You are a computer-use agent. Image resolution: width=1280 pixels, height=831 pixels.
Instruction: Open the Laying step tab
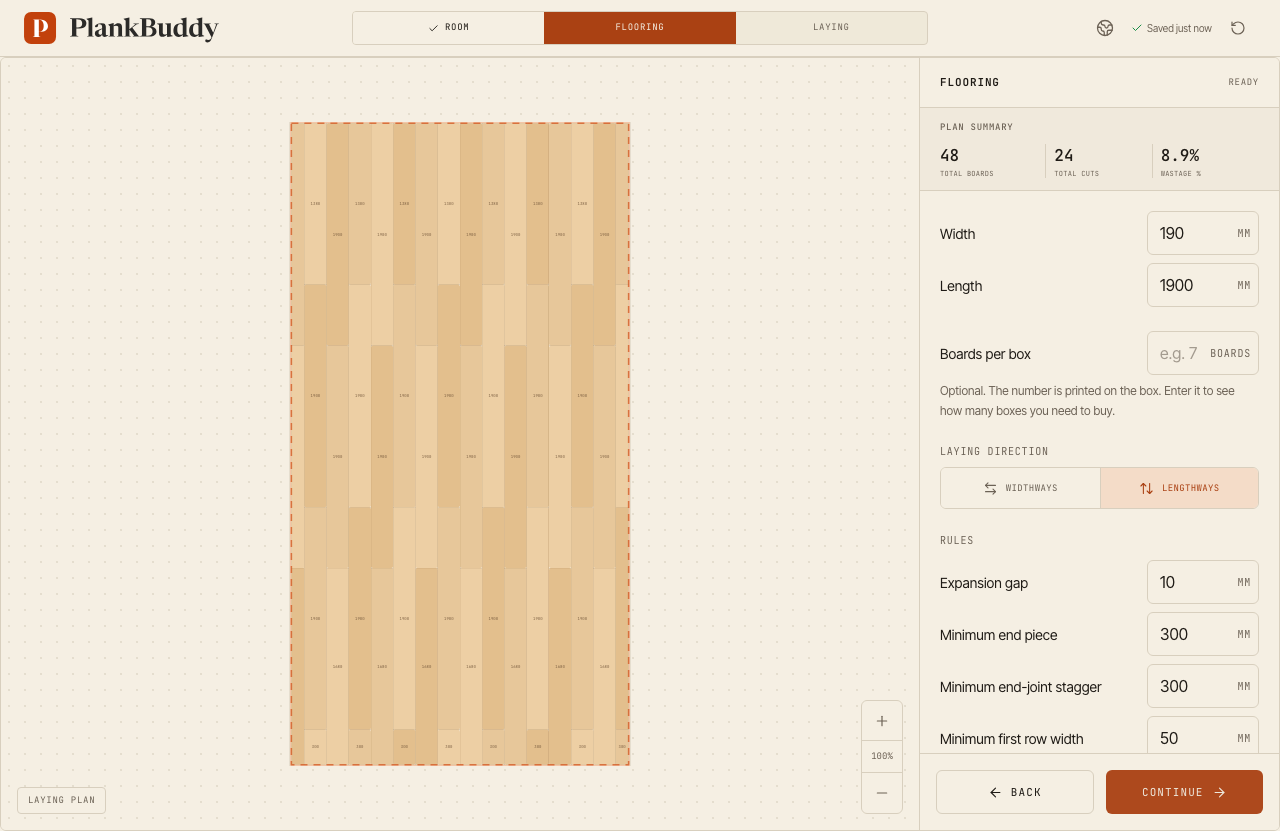click(831, 28)
